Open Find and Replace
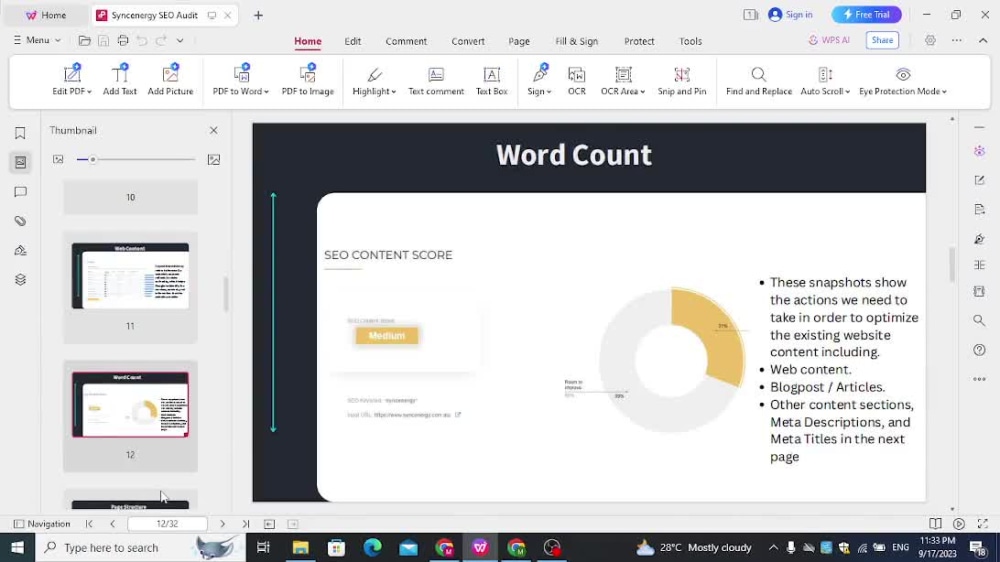Viewport: 1000px width, 562px height. pos(758,80)
